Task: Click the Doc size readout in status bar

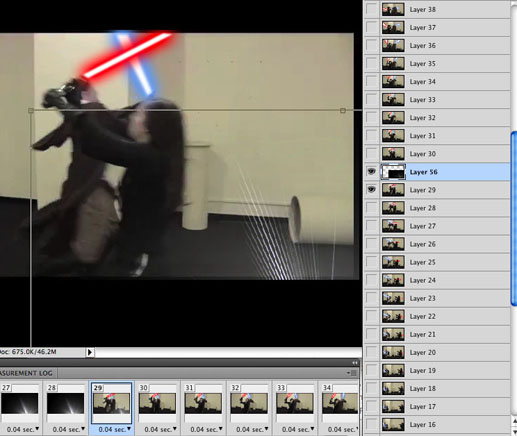Action: (x=29, y=352)
